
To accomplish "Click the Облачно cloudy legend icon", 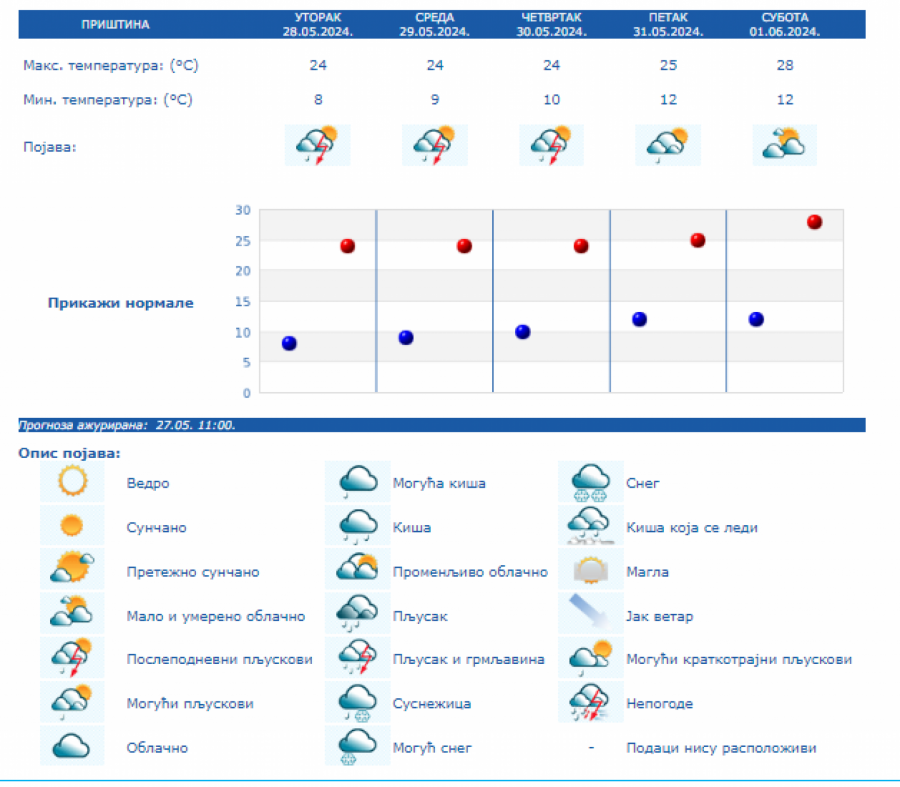I will coord(72,747).
